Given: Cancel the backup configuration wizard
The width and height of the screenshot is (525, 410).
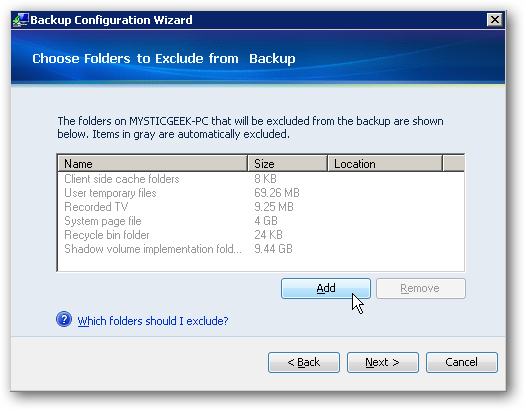Looking at the screenshot, I should pos(462,362).
